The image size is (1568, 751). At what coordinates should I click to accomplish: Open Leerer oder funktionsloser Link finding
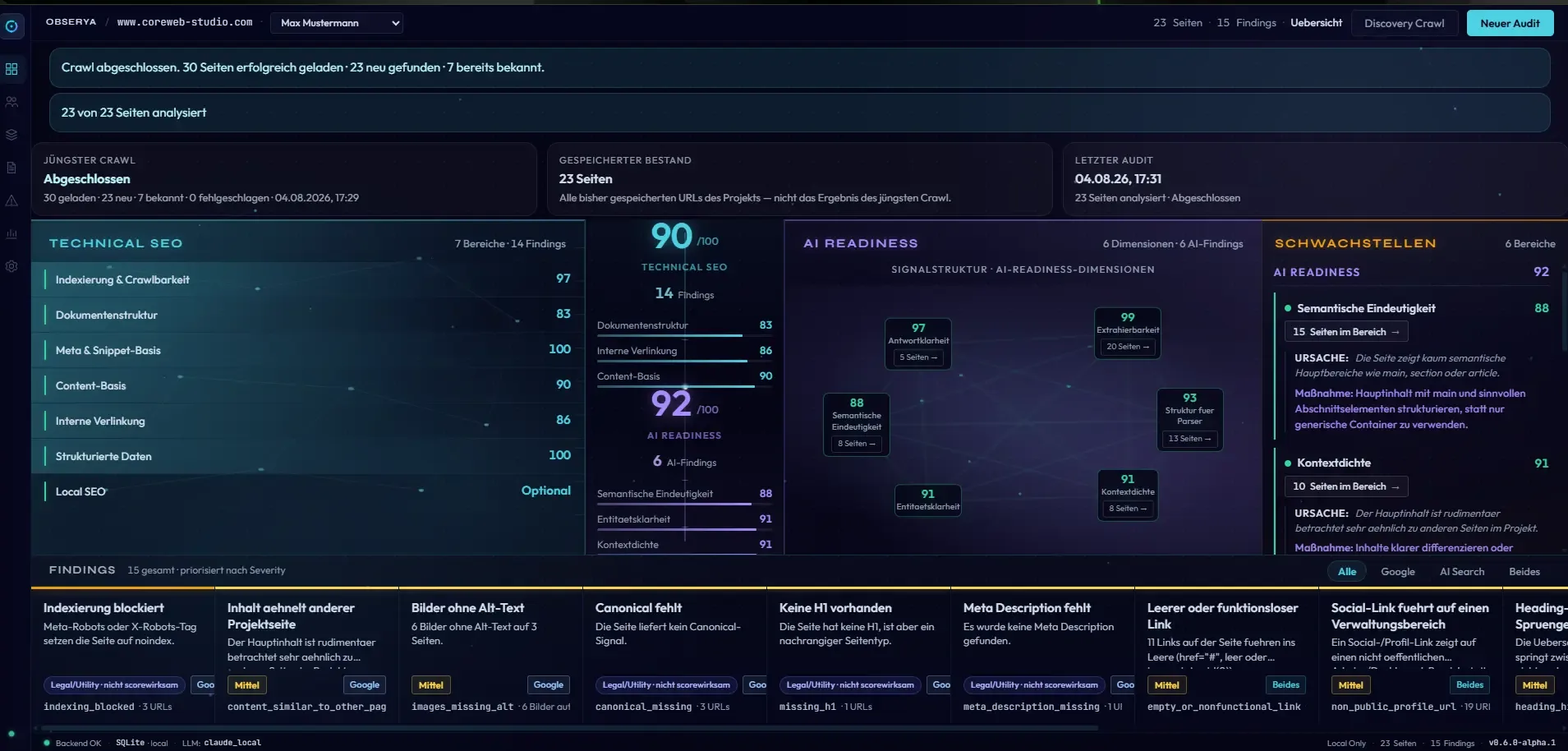coord(1227,656)
